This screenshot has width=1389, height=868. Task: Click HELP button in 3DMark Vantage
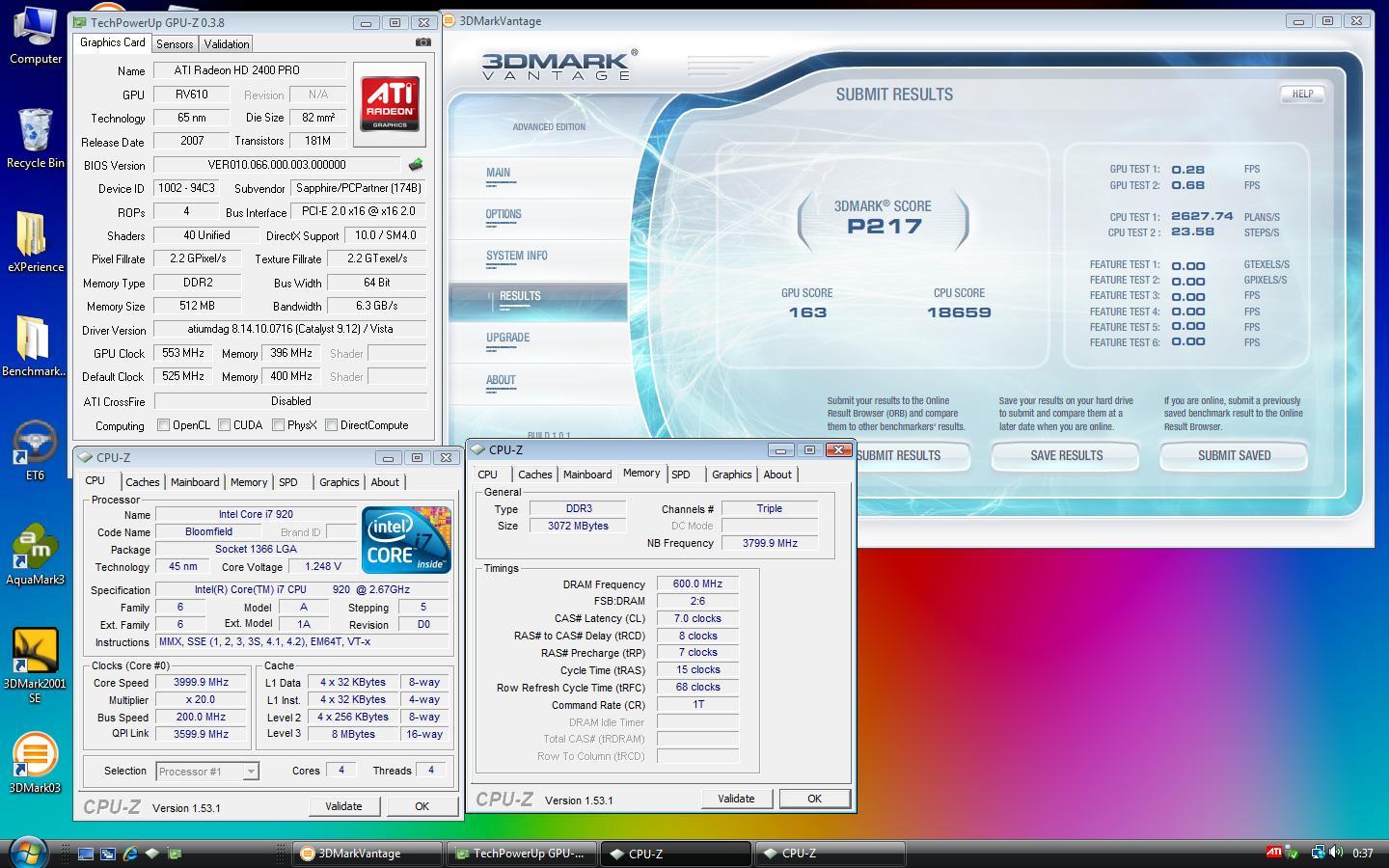click(x=1302, y=95)
